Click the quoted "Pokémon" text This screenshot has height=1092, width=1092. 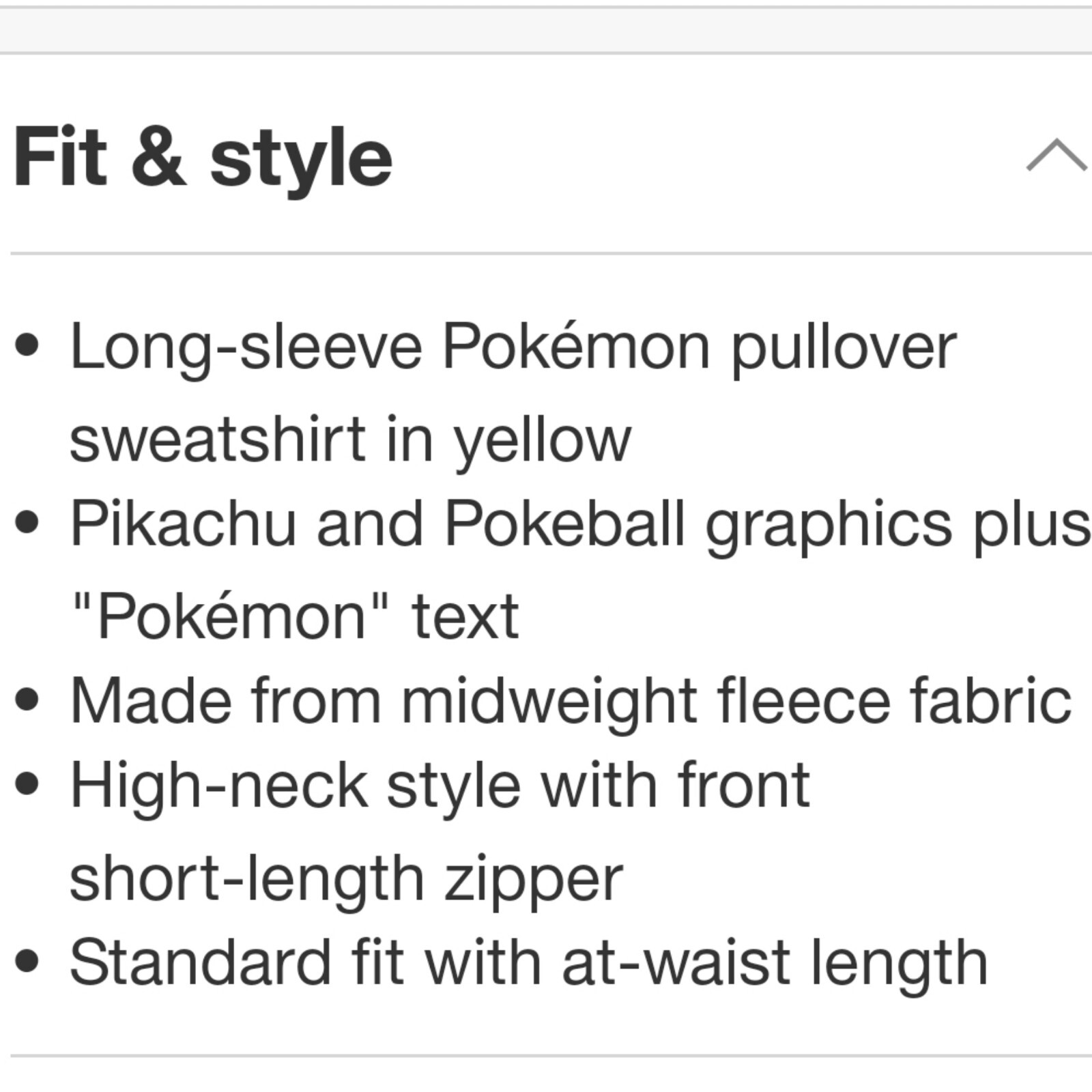[x=231, y=617]
